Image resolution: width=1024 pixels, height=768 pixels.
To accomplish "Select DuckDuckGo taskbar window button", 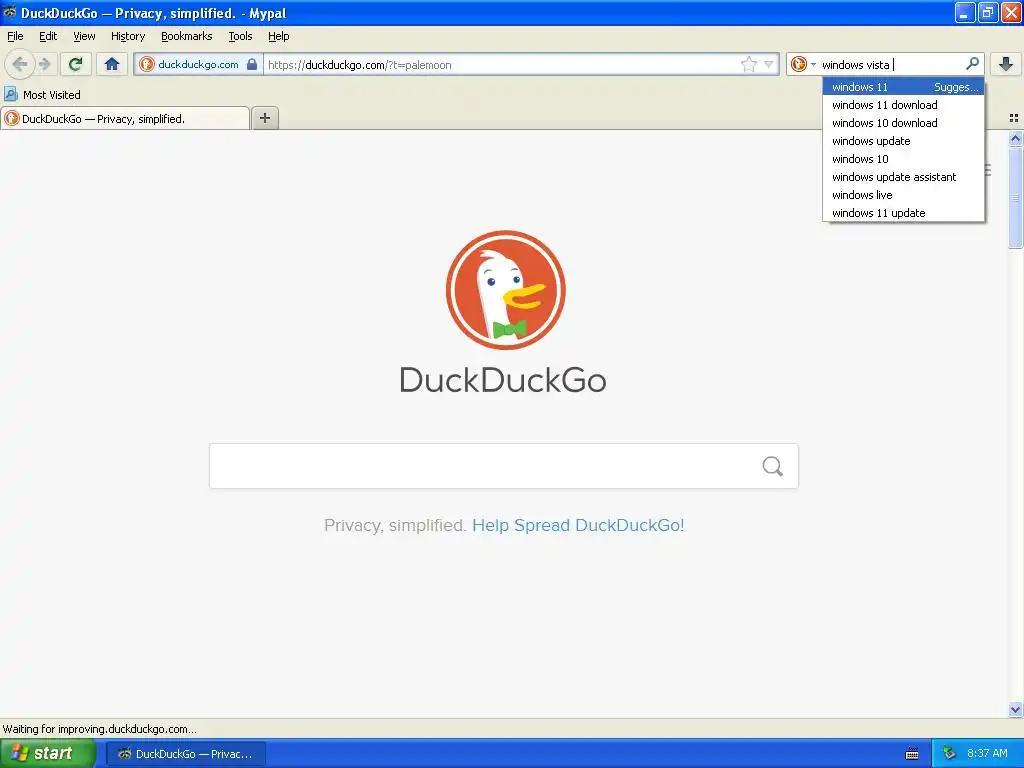I will [186, 754].
